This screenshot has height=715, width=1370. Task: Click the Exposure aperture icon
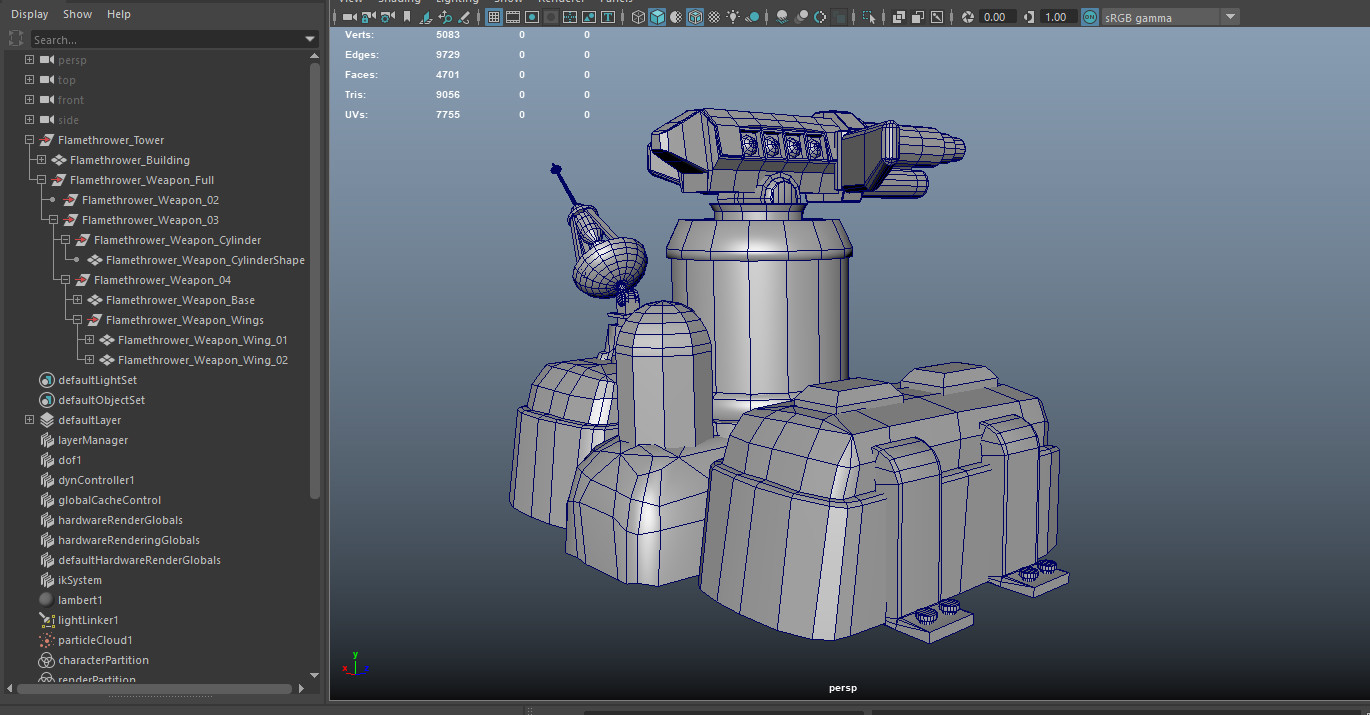pyautogui.click(x=967, y=17)
